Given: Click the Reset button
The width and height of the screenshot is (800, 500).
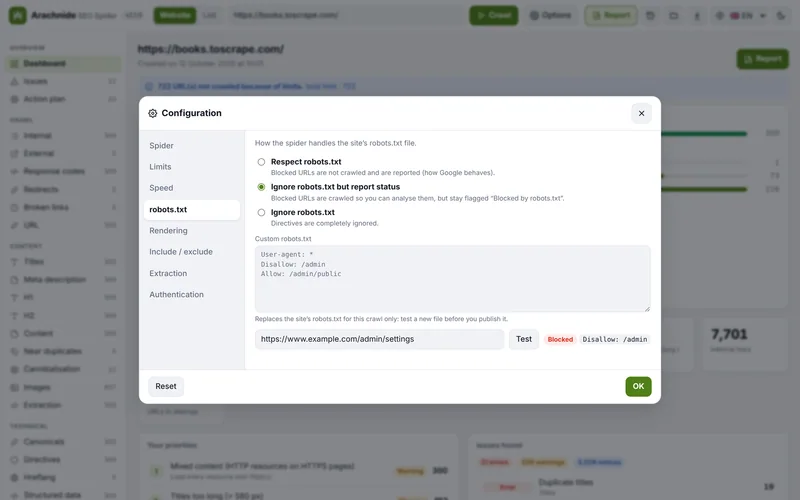Looking at the screenshot, I should [x=166, y=386].
